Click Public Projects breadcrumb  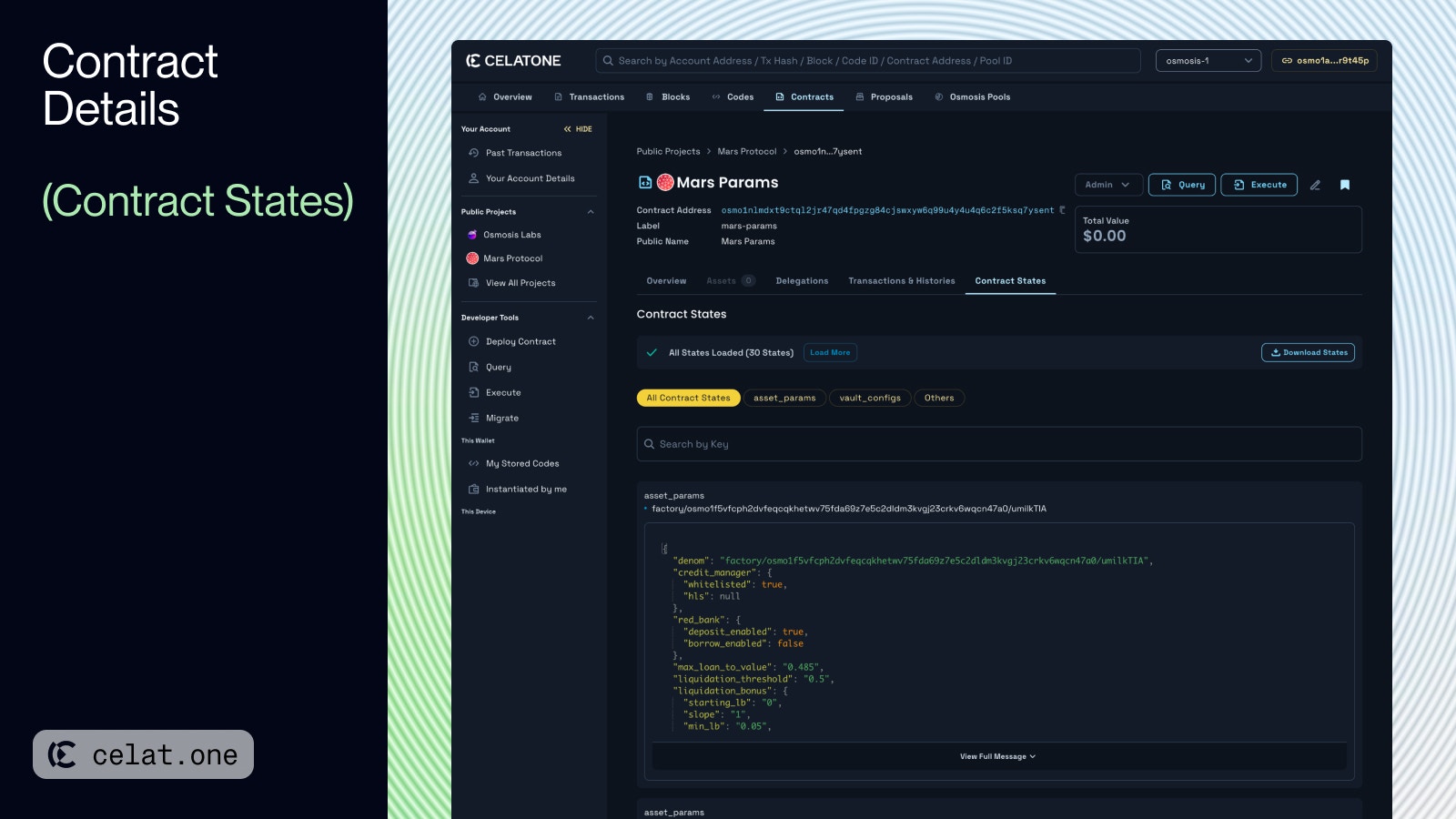click(668, 152)
